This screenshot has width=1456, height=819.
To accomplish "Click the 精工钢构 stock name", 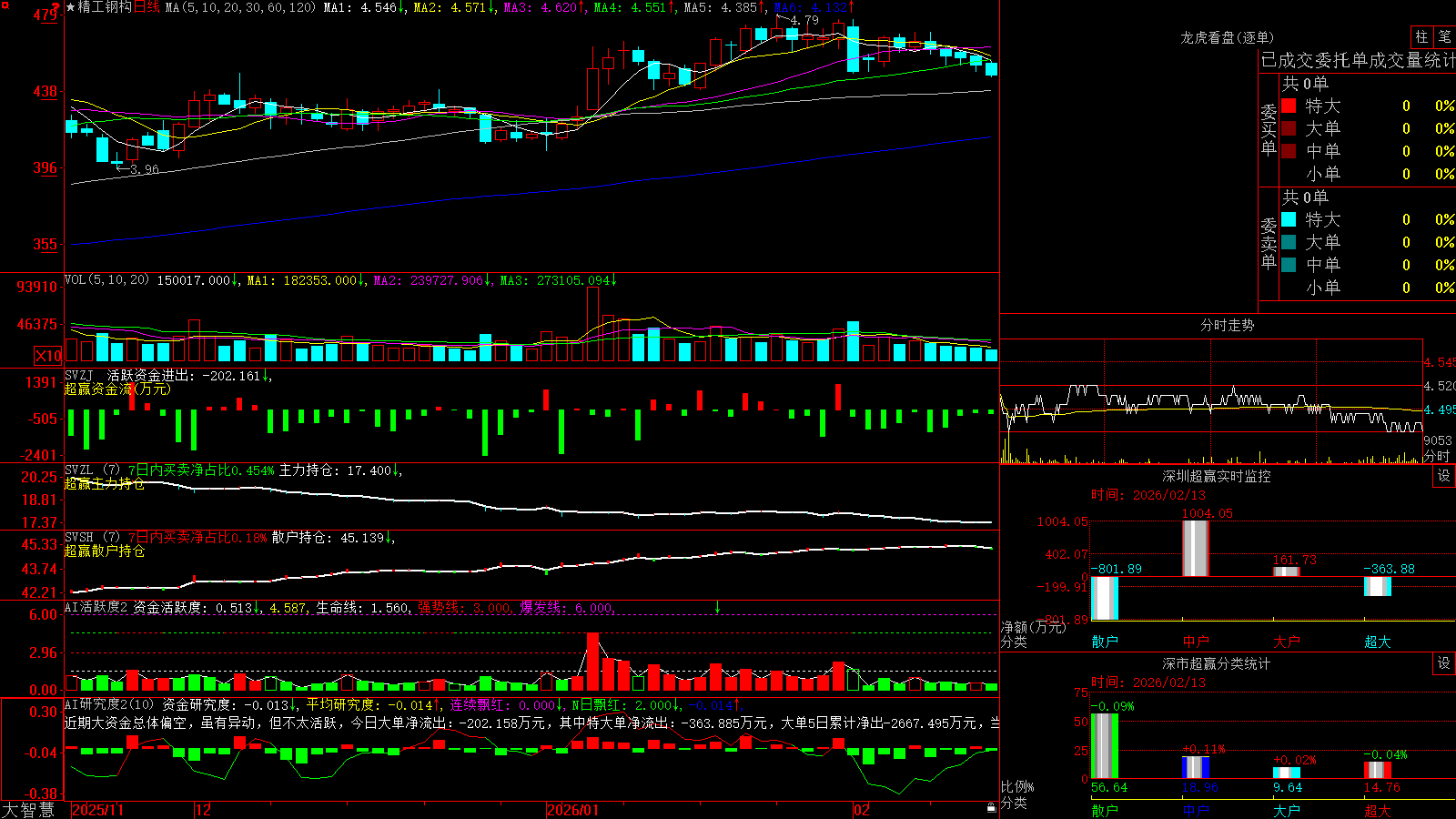I will pos(105,7).
